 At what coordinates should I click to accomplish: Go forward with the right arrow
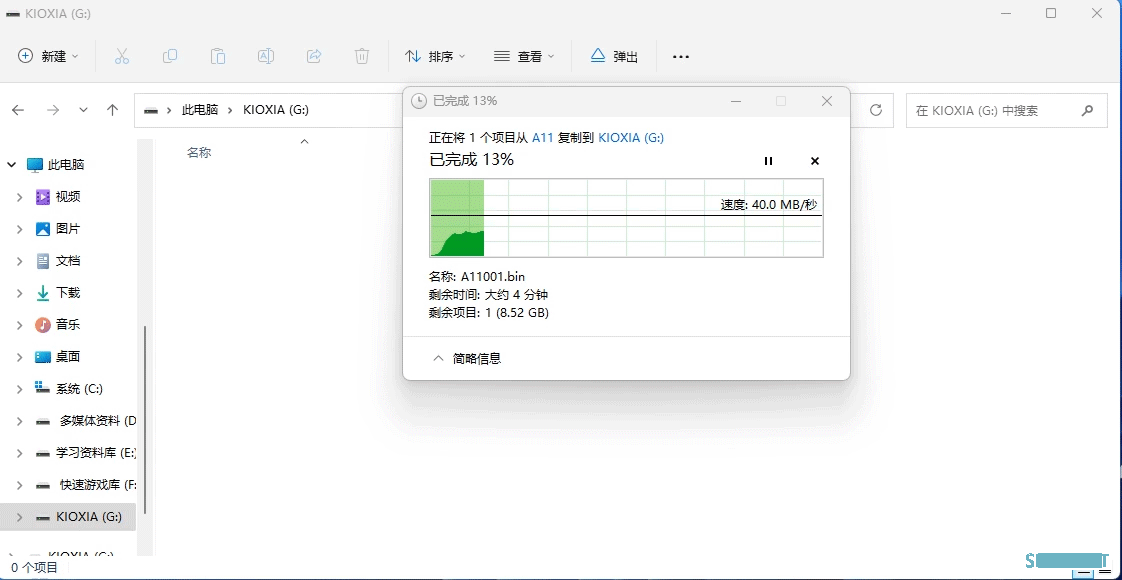(x=53, y=110)
